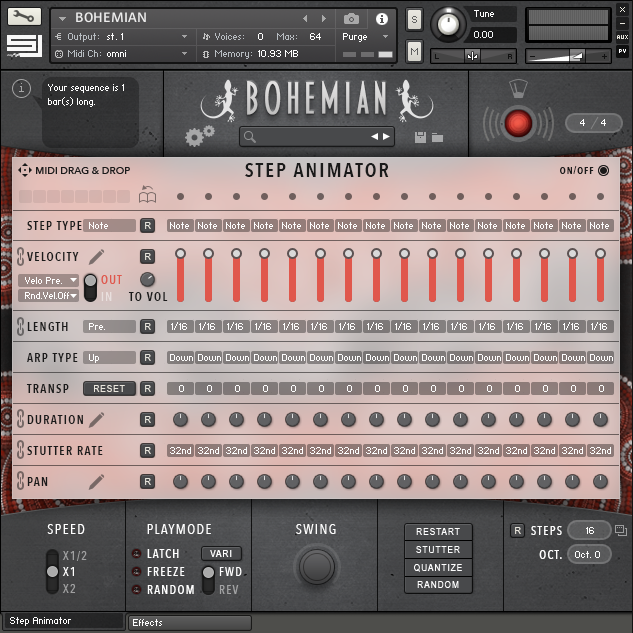Expand the Rnd.Vel.Off dropdown
The image size is (633, 633).
click(x=49, y=295)
